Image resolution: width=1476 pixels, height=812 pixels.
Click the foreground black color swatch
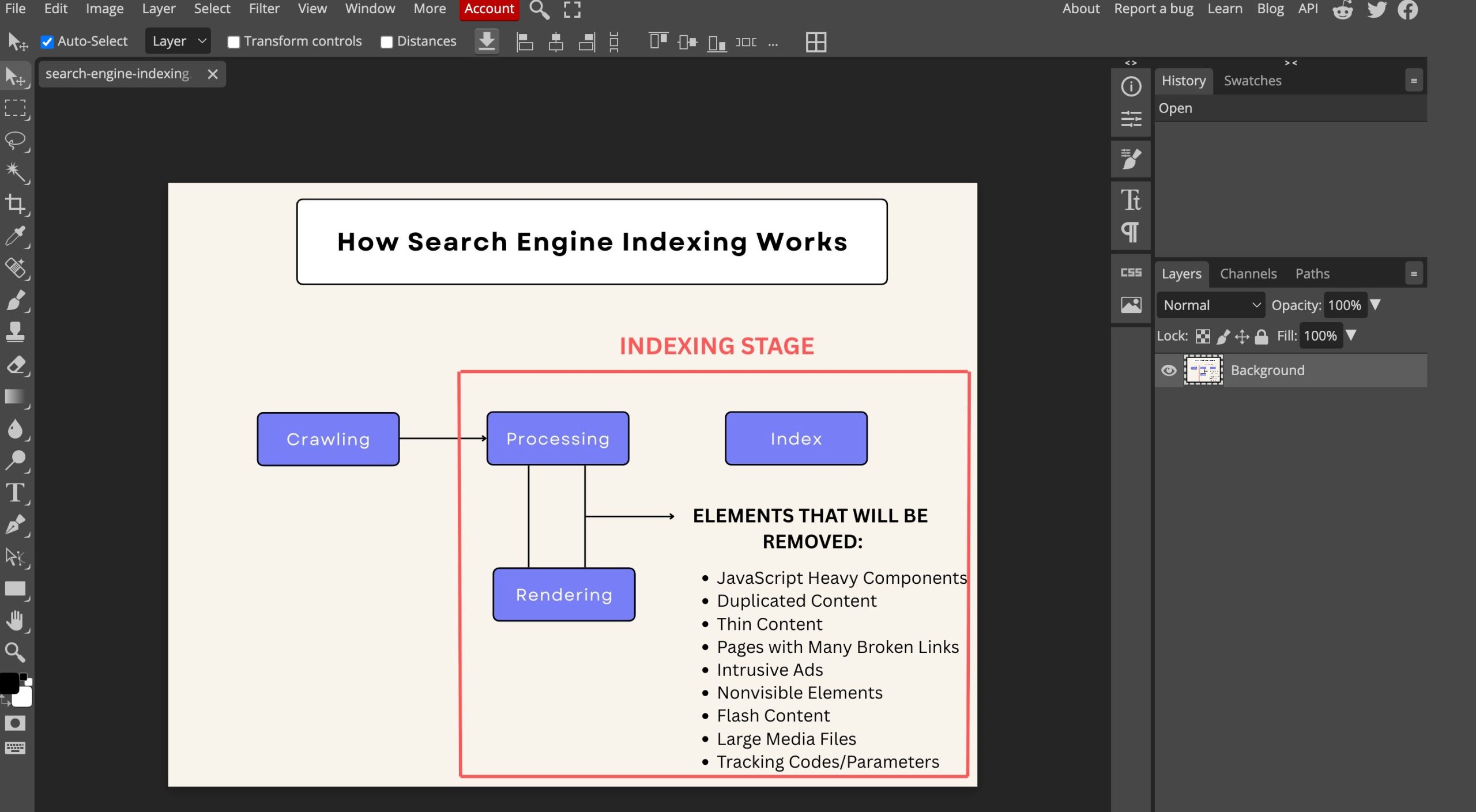tap(9, 683)
